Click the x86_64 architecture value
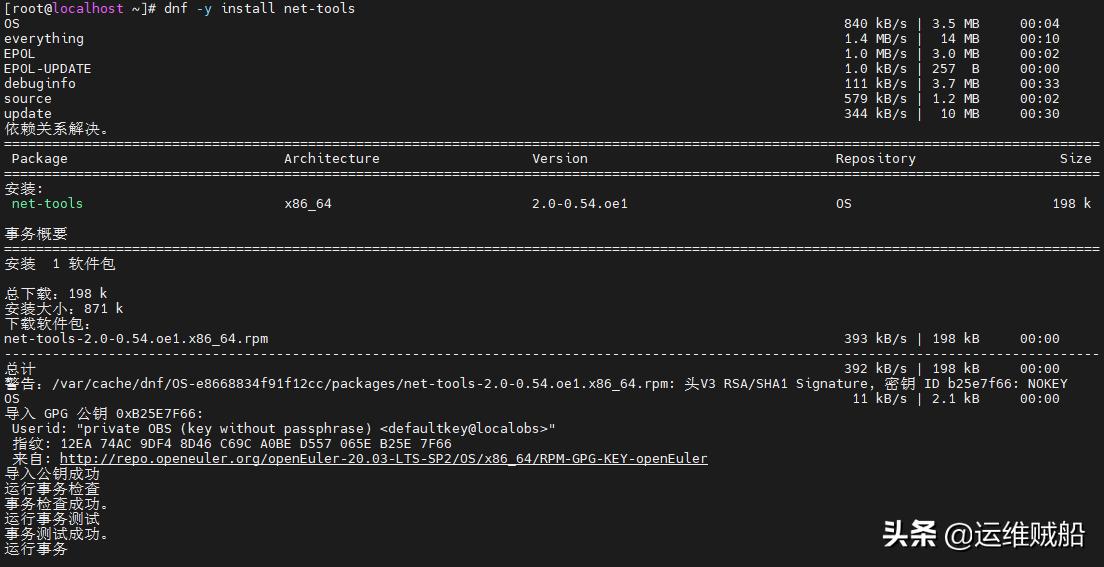 click(308, 203)
